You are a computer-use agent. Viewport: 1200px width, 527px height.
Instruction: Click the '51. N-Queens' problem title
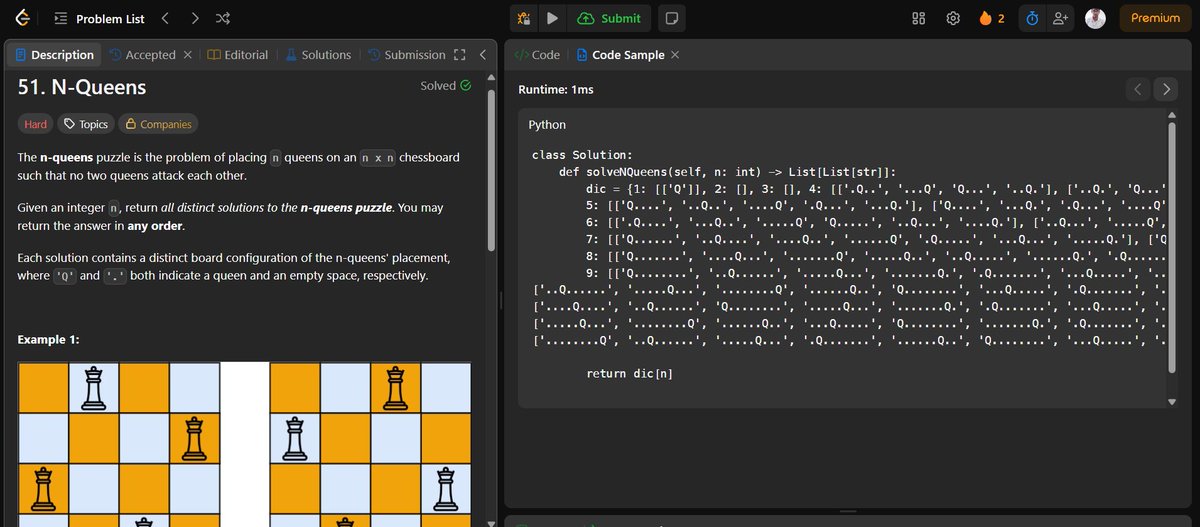point(82,87)
